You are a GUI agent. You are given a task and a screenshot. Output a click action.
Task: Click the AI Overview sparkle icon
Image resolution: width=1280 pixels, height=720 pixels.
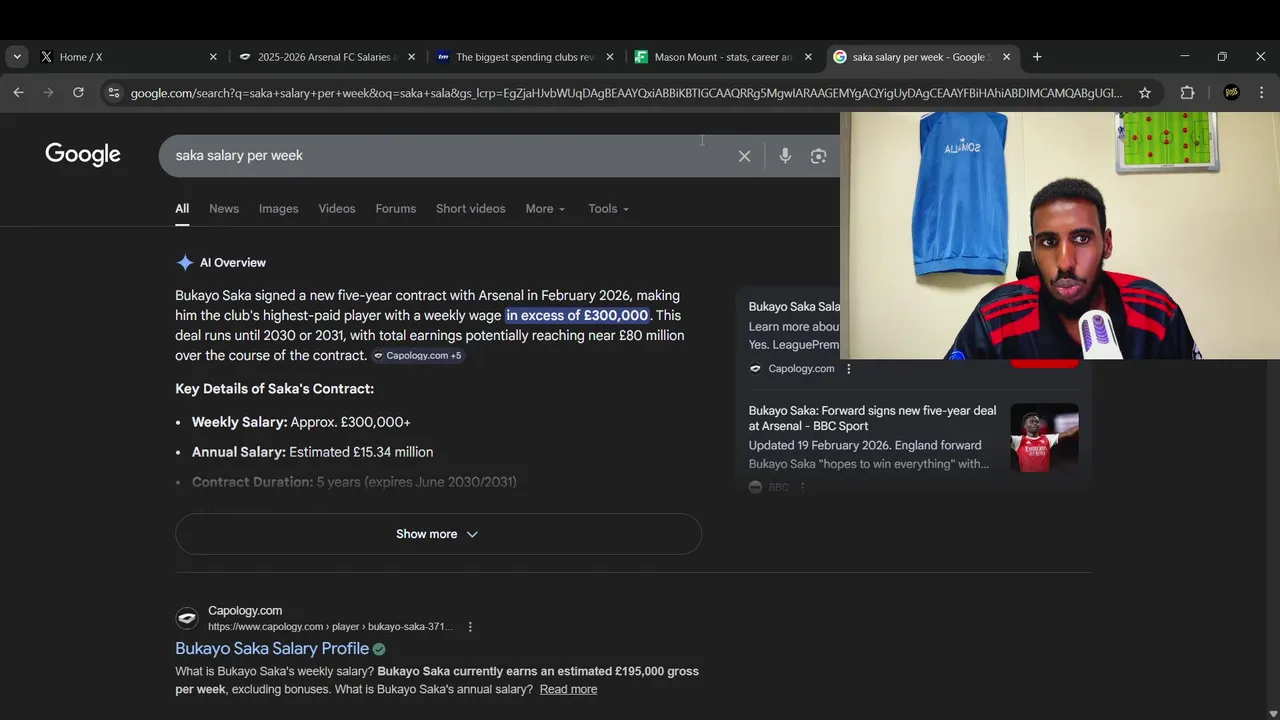click(185, 263)
